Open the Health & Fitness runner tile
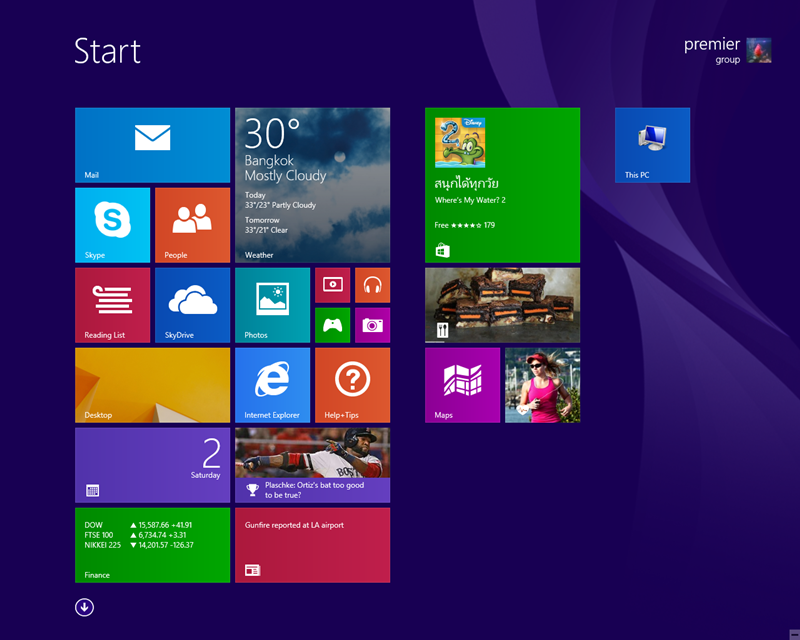This screenshot has width=800, height=640. point(542,385)
